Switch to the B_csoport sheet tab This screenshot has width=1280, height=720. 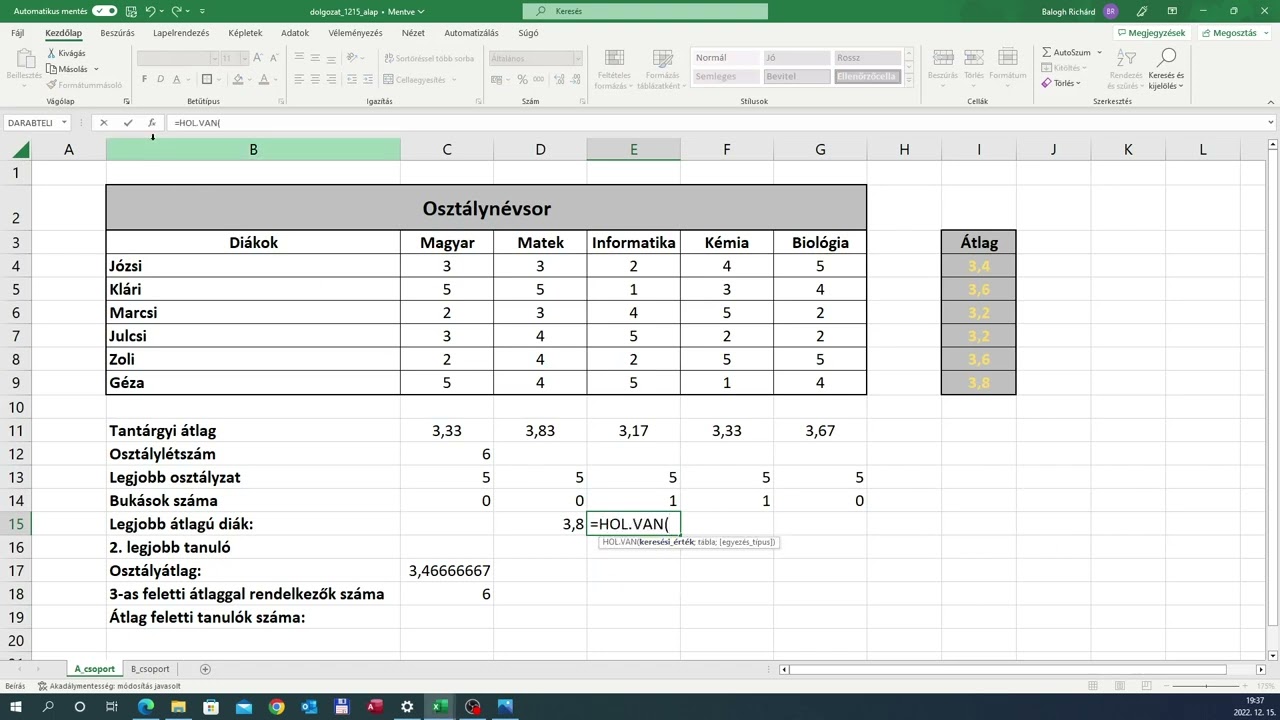tap(150, 669)
